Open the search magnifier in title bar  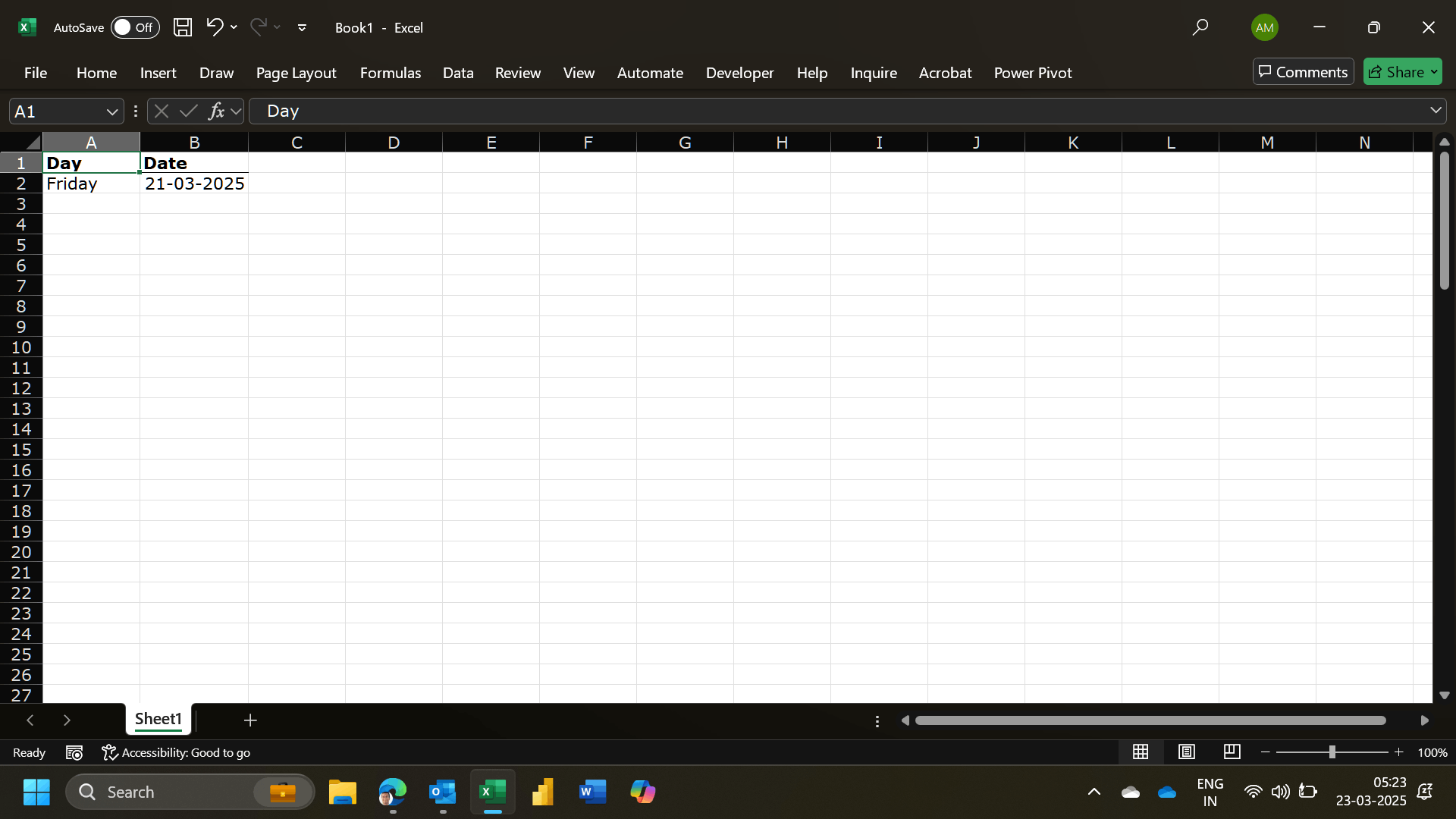pyautogui.click(x=1200, y=27)
